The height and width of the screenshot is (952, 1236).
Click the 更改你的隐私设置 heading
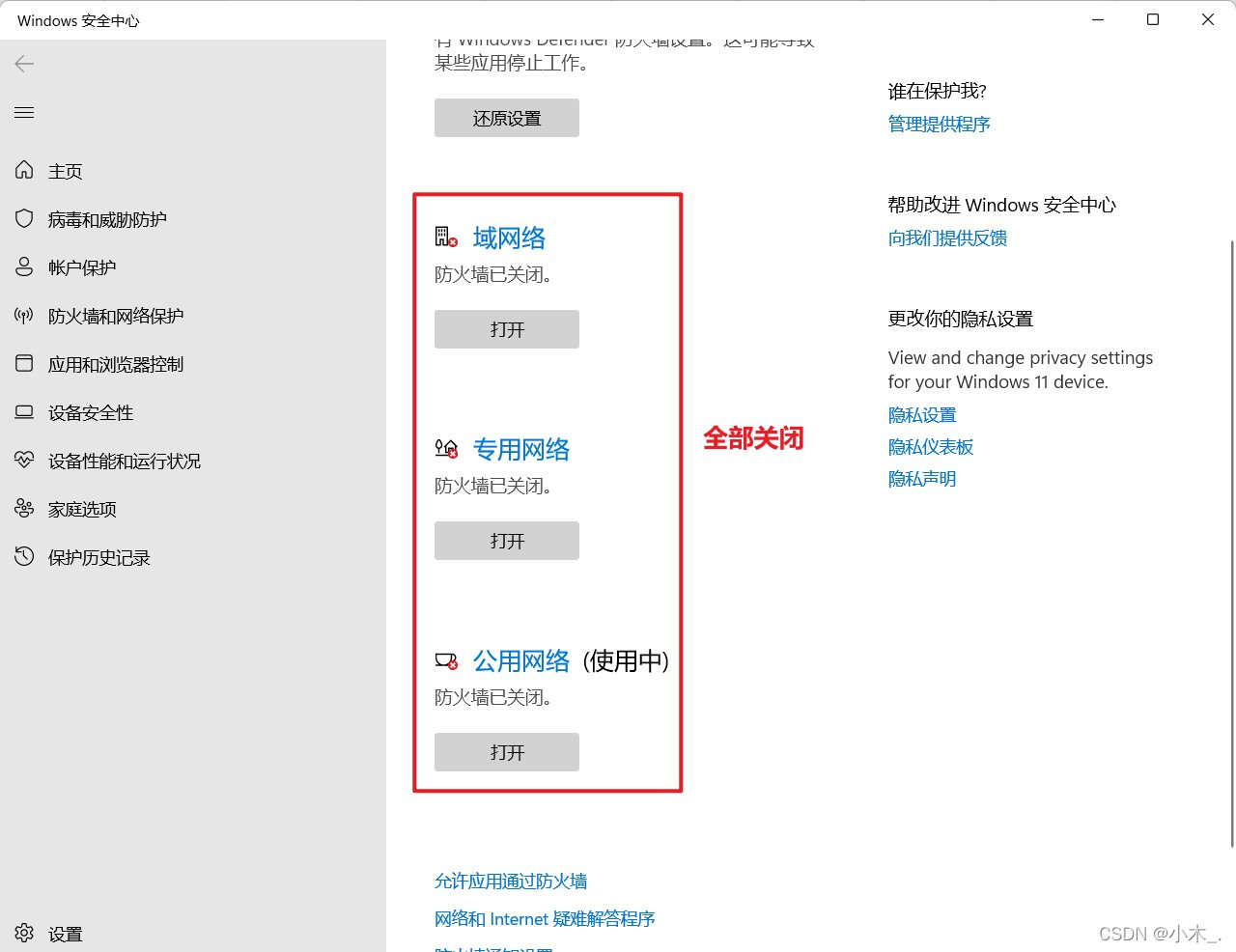point(961,319)
